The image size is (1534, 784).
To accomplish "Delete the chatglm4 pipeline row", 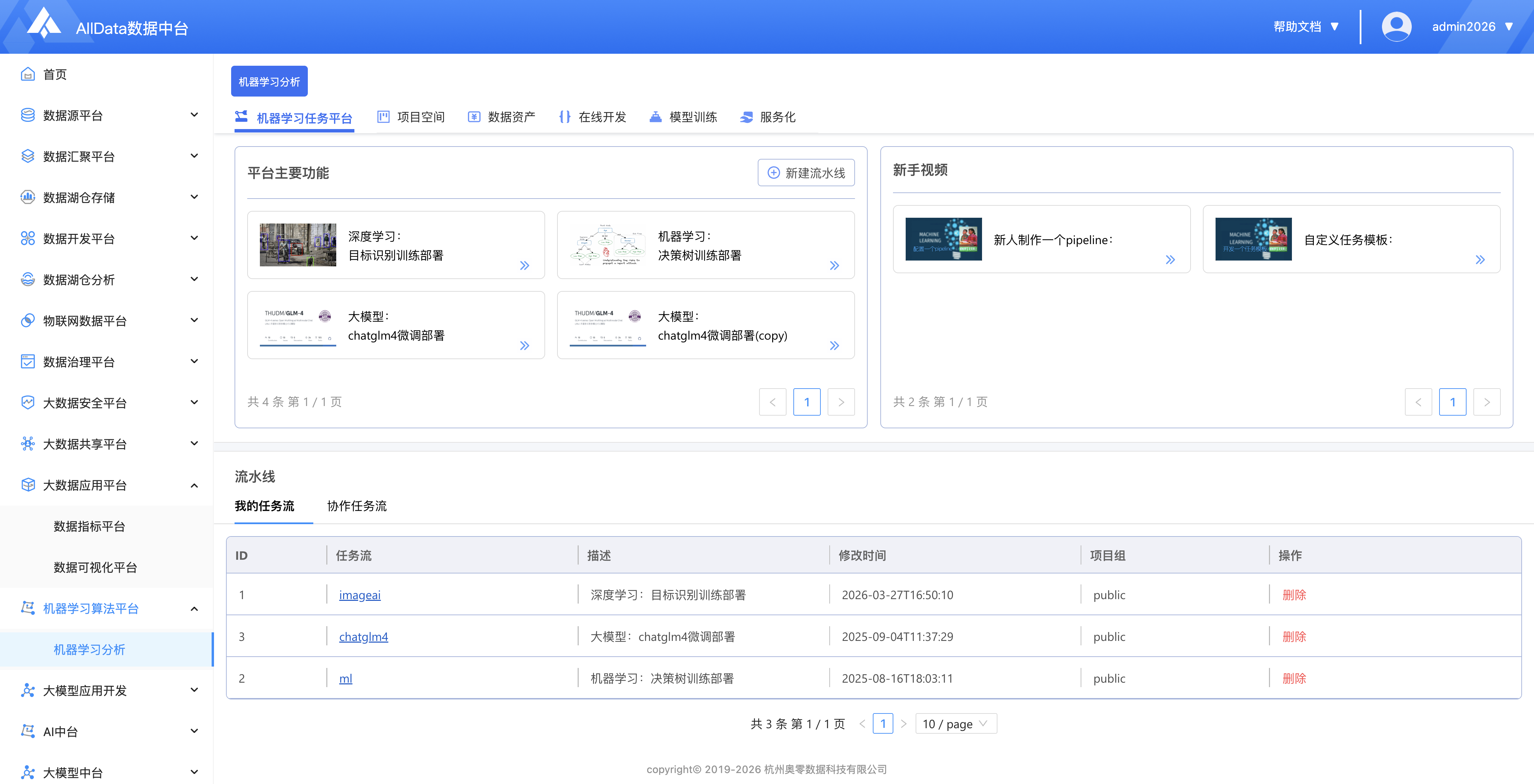I will 1294,636.
